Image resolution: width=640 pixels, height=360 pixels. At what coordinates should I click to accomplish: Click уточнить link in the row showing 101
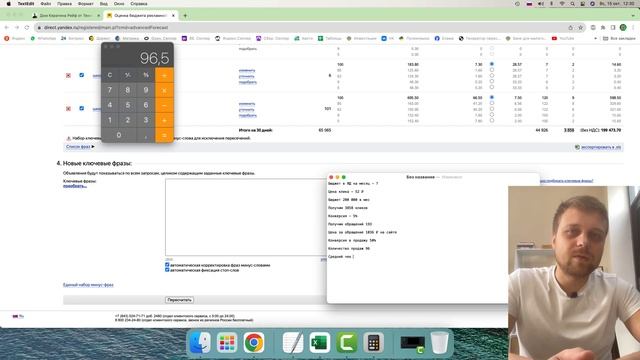(x=247, y=110)
